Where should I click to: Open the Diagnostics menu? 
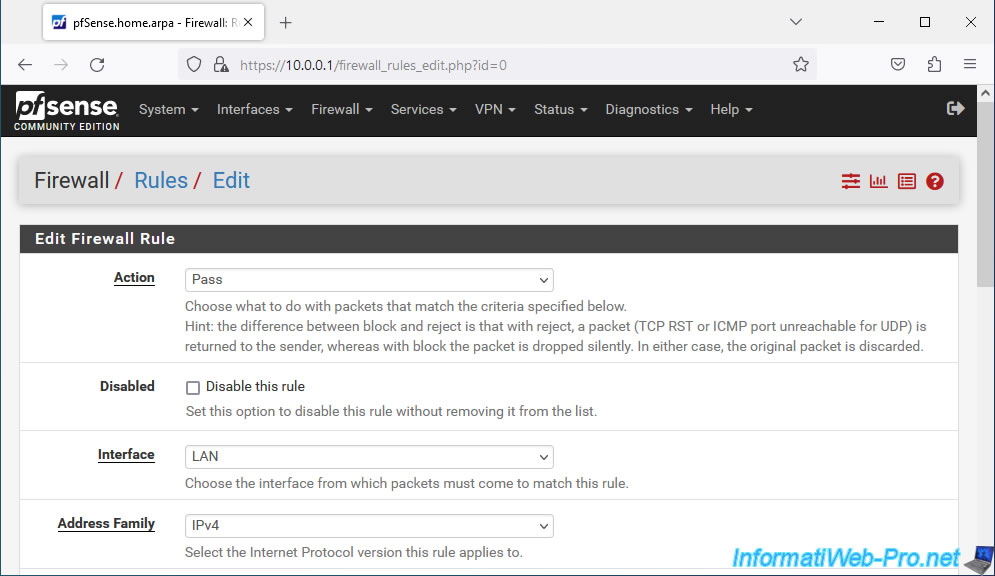point(649,109)
